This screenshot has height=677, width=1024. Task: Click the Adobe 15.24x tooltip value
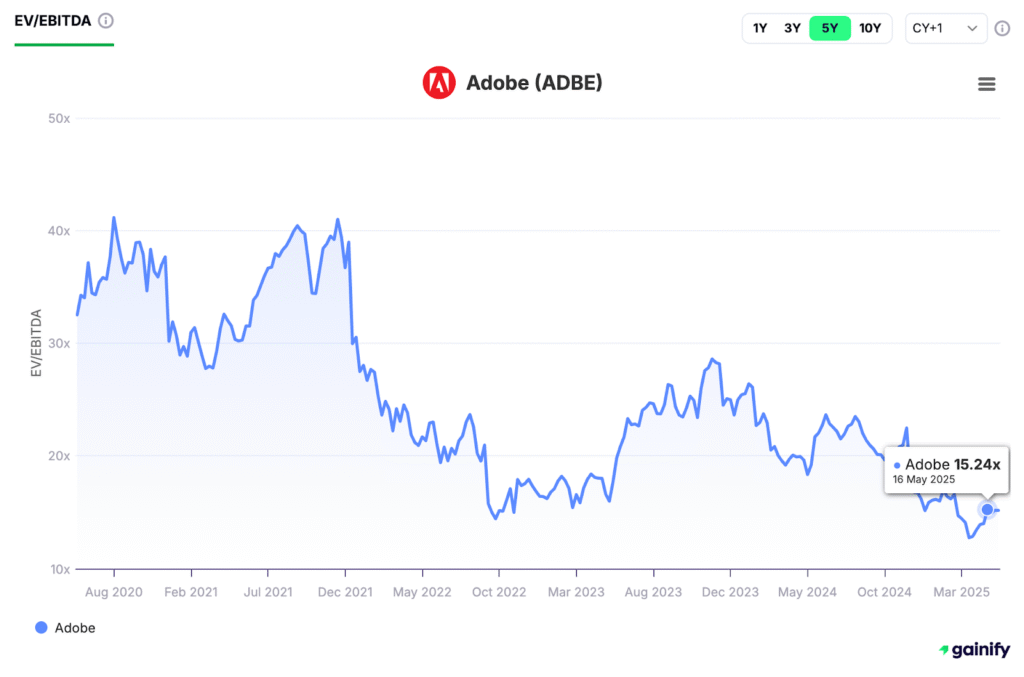952,464
